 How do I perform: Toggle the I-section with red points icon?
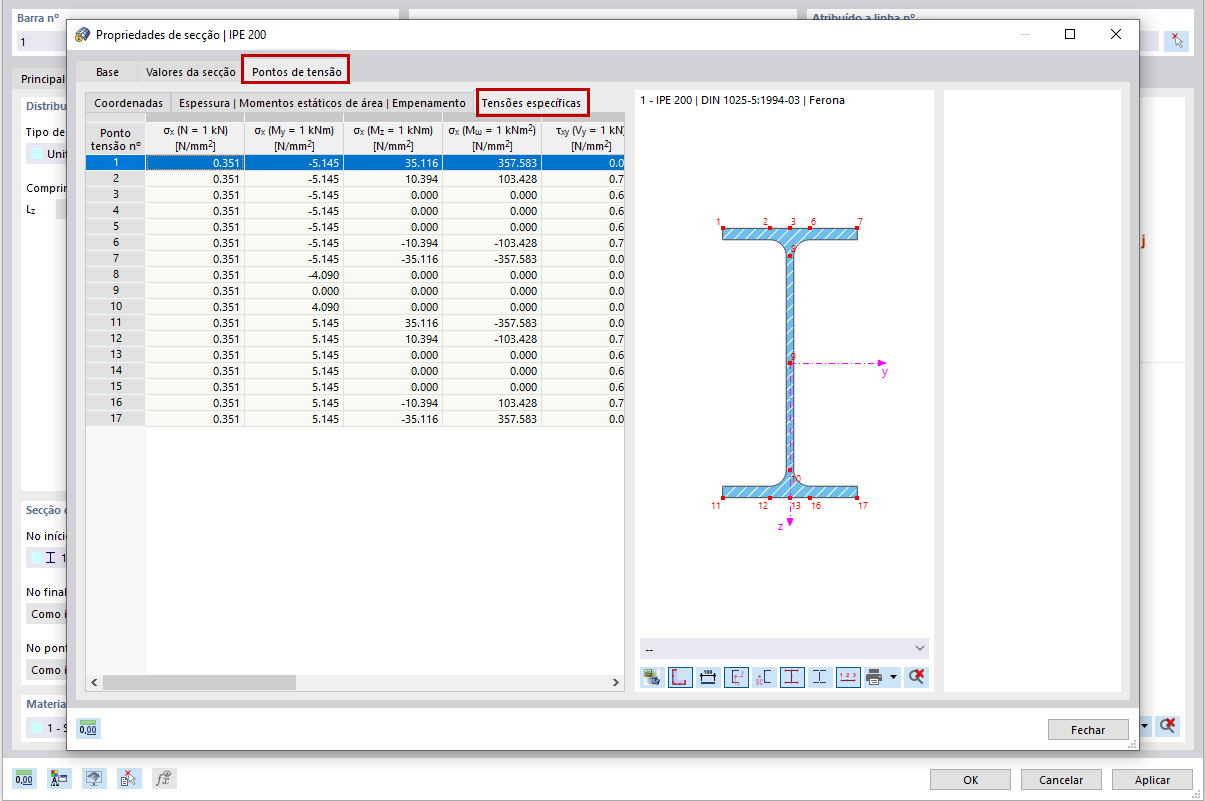point(792,677)
